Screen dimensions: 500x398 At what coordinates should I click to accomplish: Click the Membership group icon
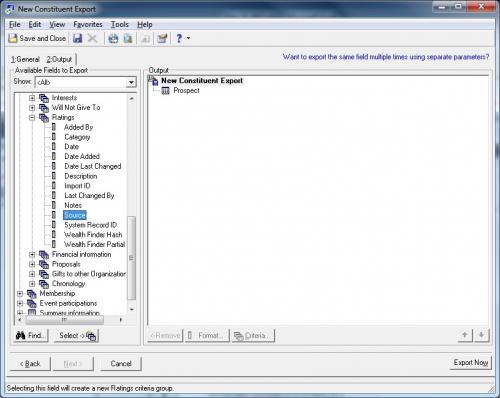point(32,294)
